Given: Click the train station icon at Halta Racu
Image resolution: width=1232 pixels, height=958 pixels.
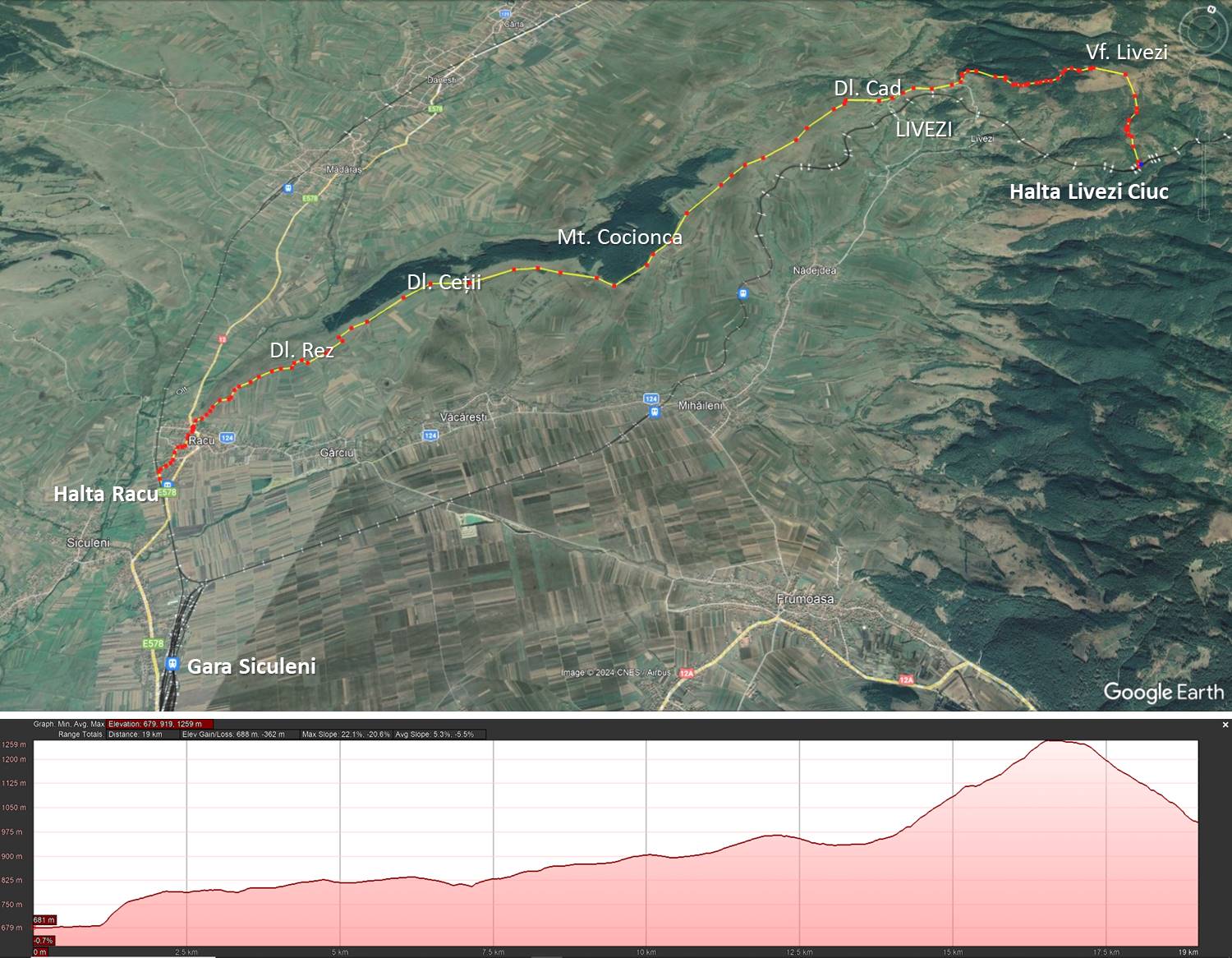Looking at the screenshot, I should (168, 484).
